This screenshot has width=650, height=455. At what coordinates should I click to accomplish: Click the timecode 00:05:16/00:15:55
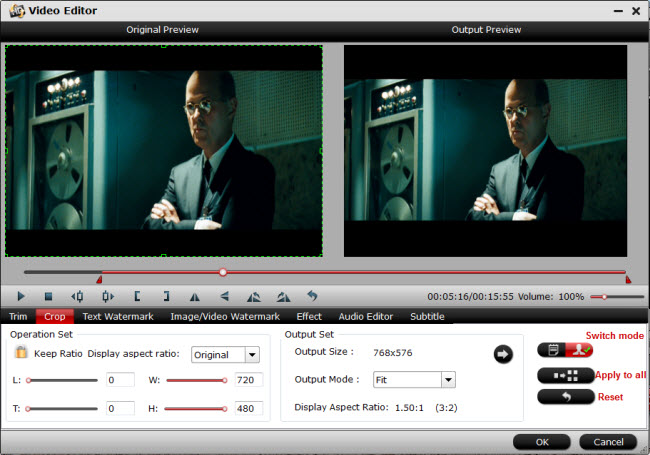[x=471, y=297]
